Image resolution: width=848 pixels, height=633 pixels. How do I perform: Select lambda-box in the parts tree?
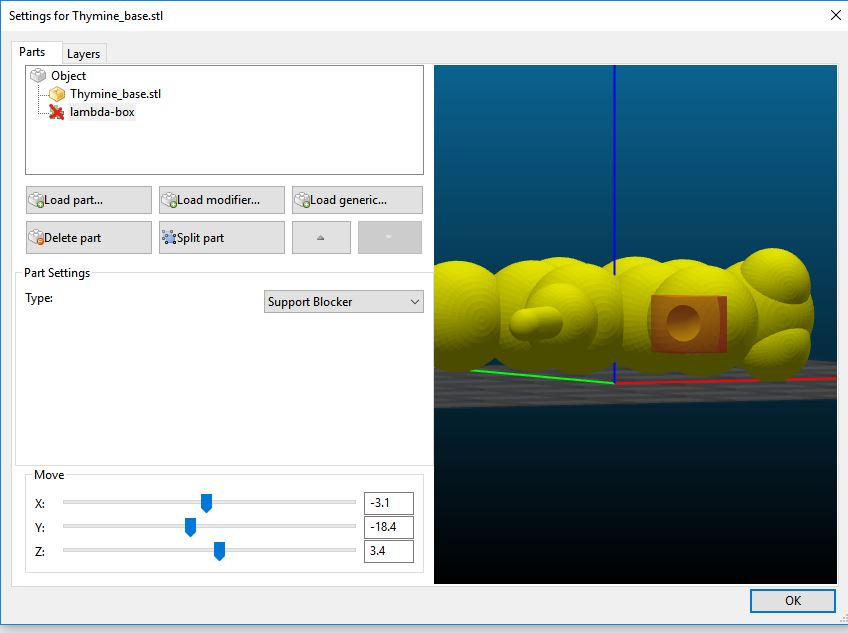[x=102, y=112]
